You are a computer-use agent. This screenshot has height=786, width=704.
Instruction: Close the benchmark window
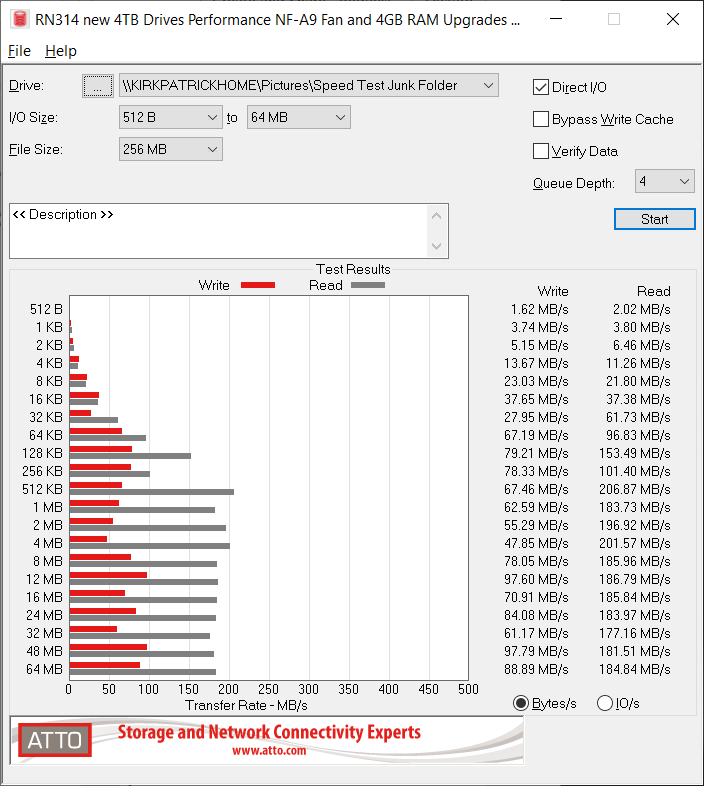(672, 19)
